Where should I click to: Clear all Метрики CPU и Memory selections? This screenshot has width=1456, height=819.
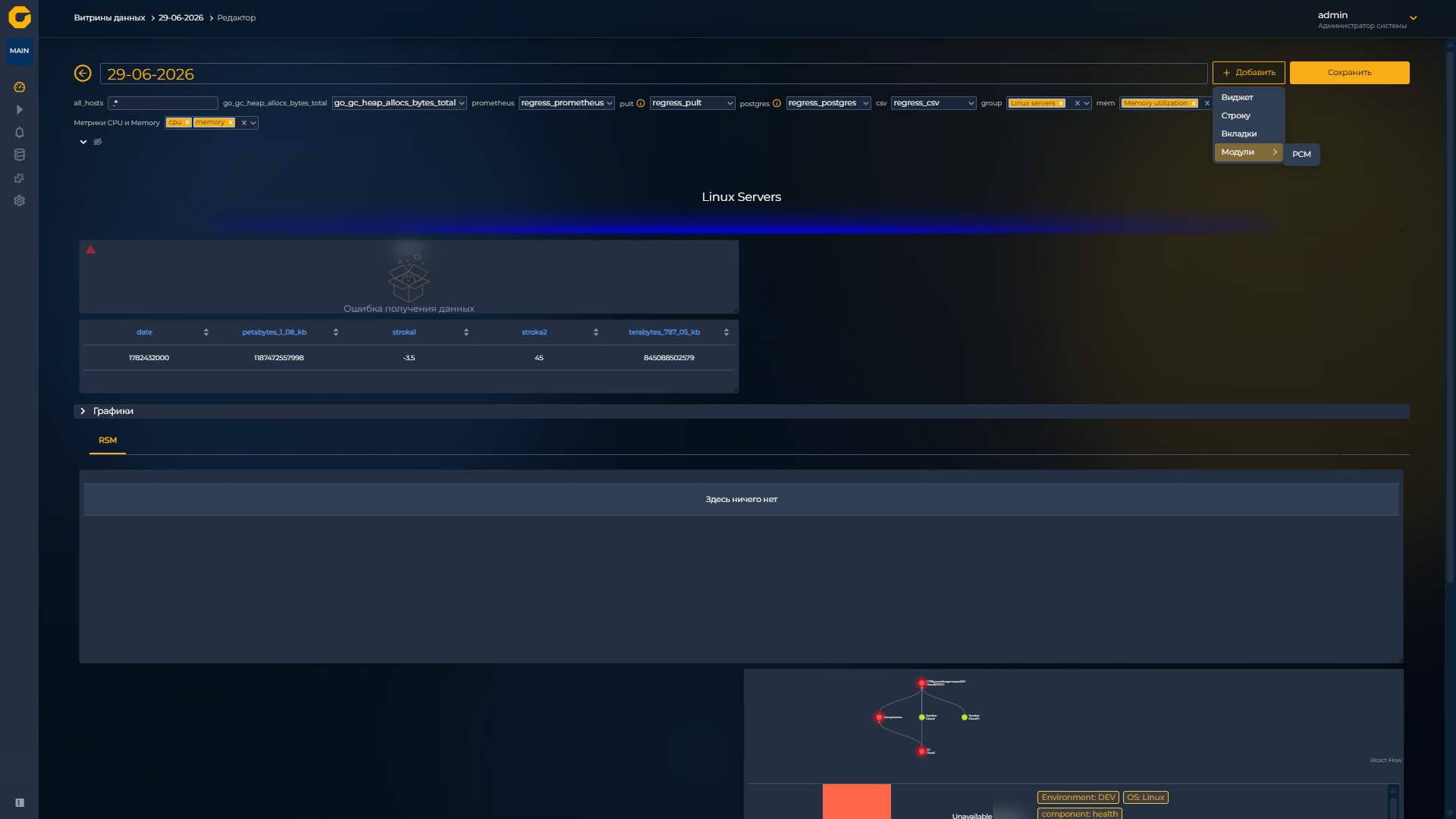[244, 123]
